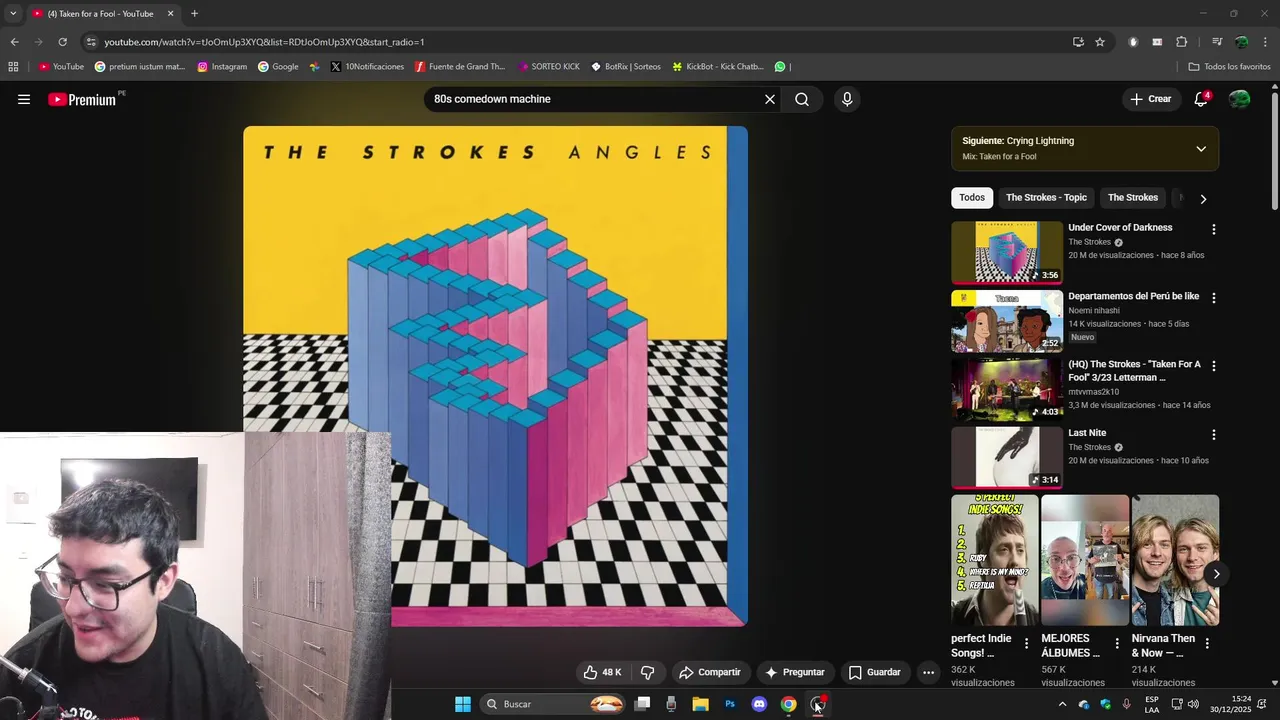Image resolution: width=1280 pixels, height=720 pixels.
Task: Open Chrome extensions puzzle icon
Action: coord(1182,42)
